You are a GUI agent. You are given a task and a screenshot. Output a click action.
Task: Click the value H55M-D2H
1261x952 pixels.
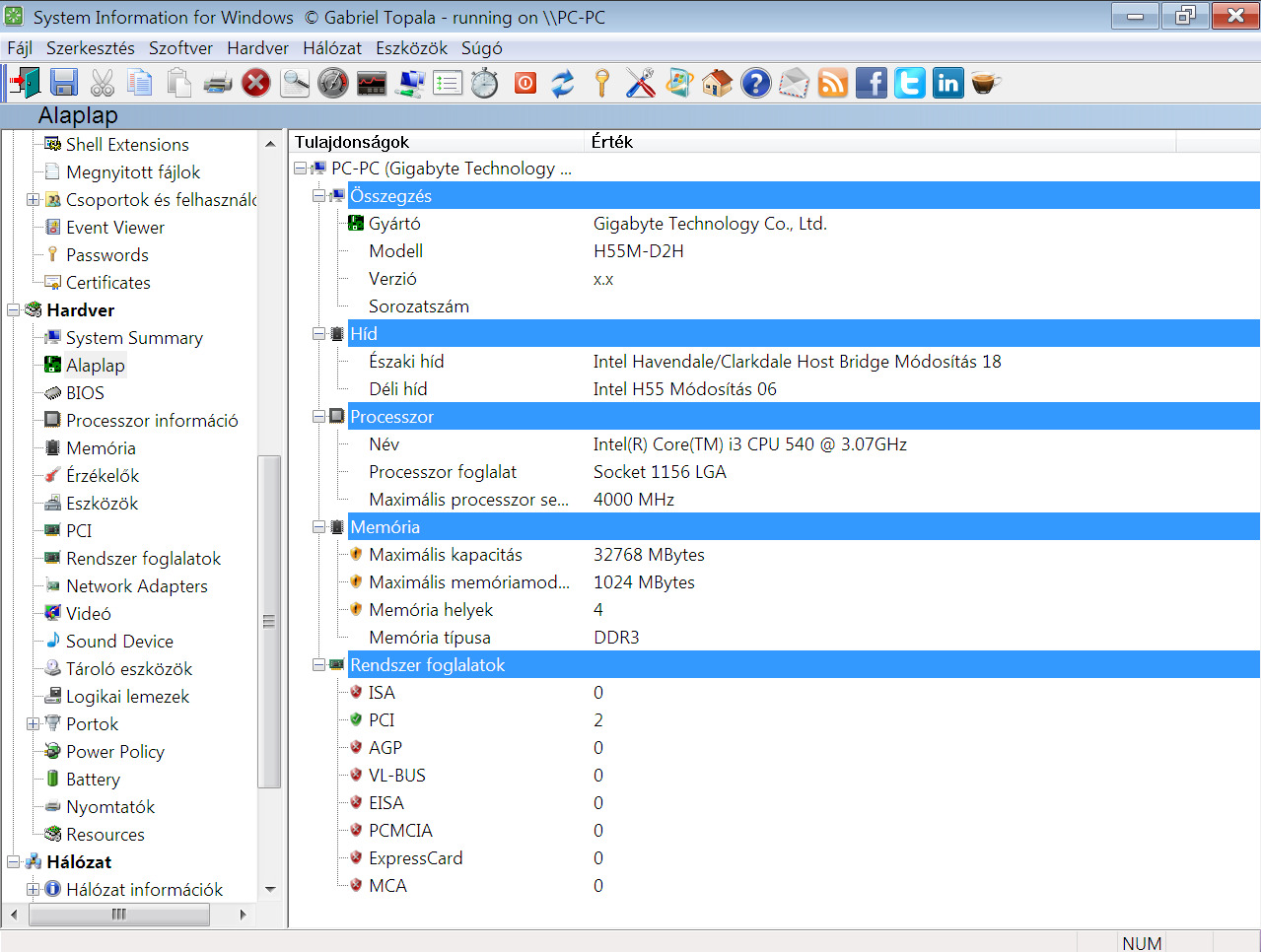pos(639,251)
